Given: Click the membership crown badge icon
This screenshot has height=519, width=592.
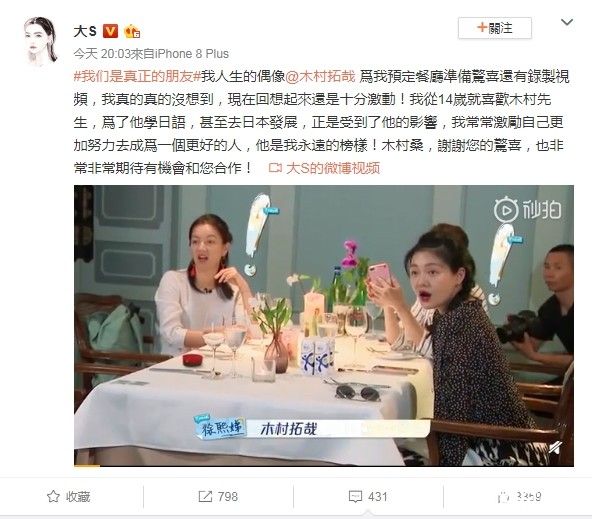Looking at the screenshot, I should tap(132, 31).
